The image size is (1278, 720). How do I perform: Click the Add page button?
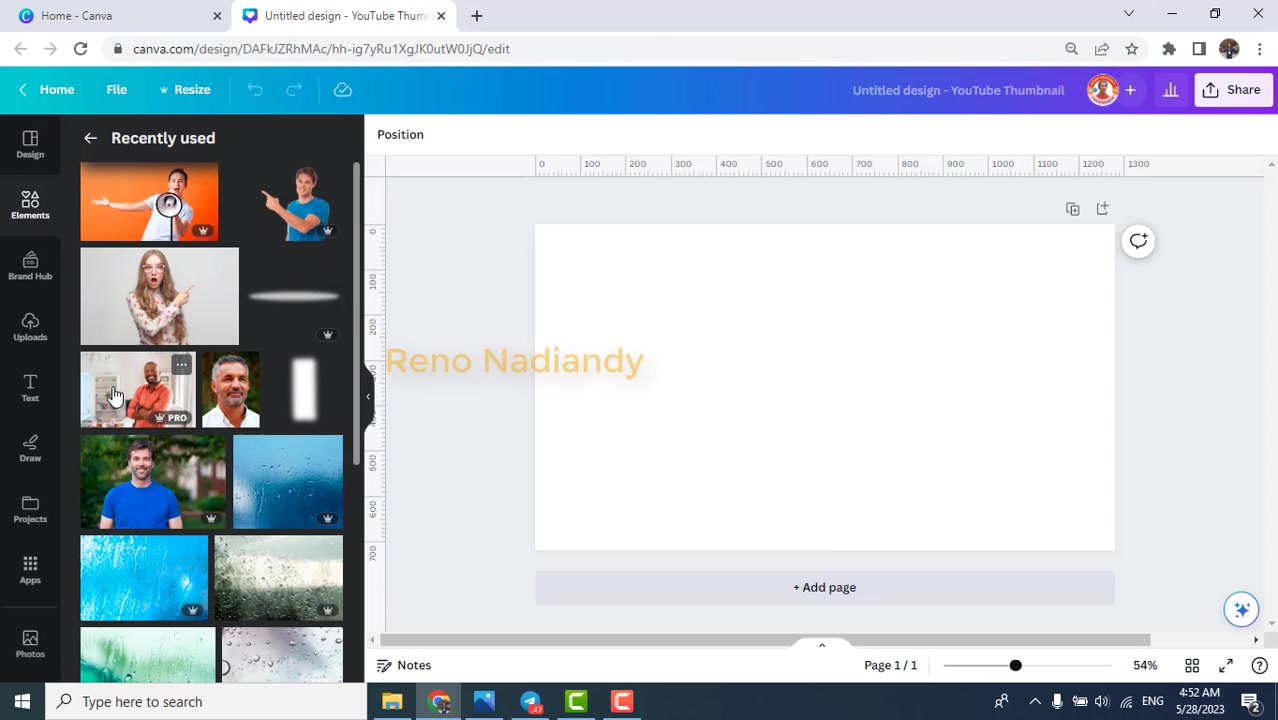[824, 587]
